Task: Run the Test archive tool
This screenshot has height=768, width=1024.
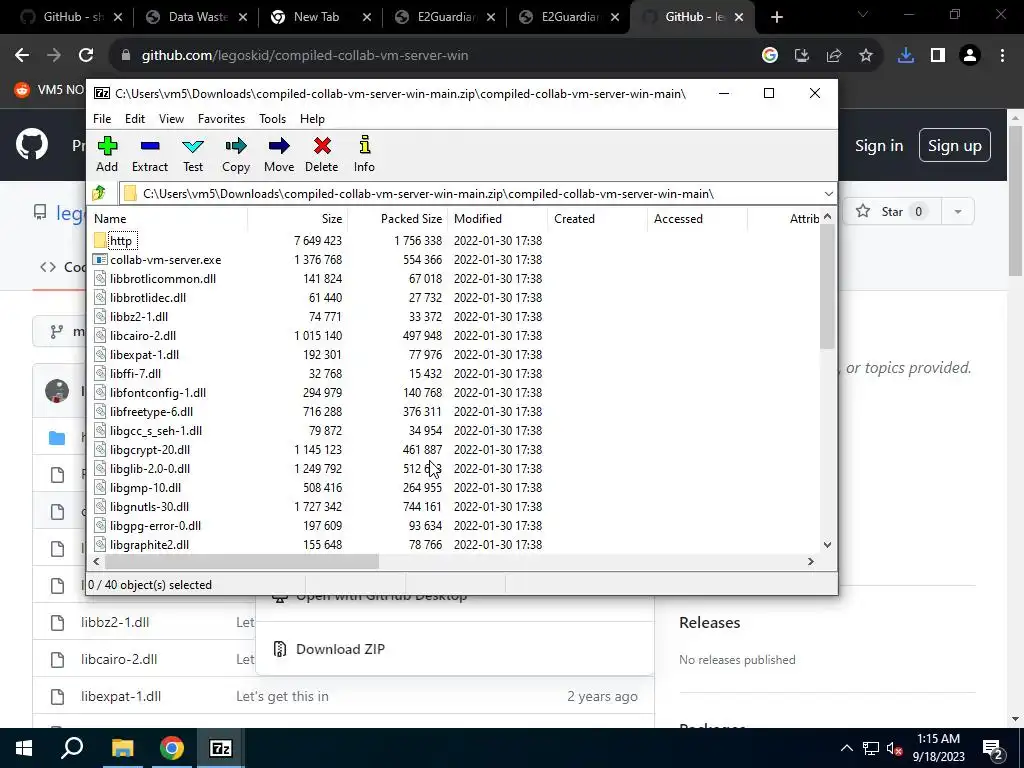Action: pos(193,154)
